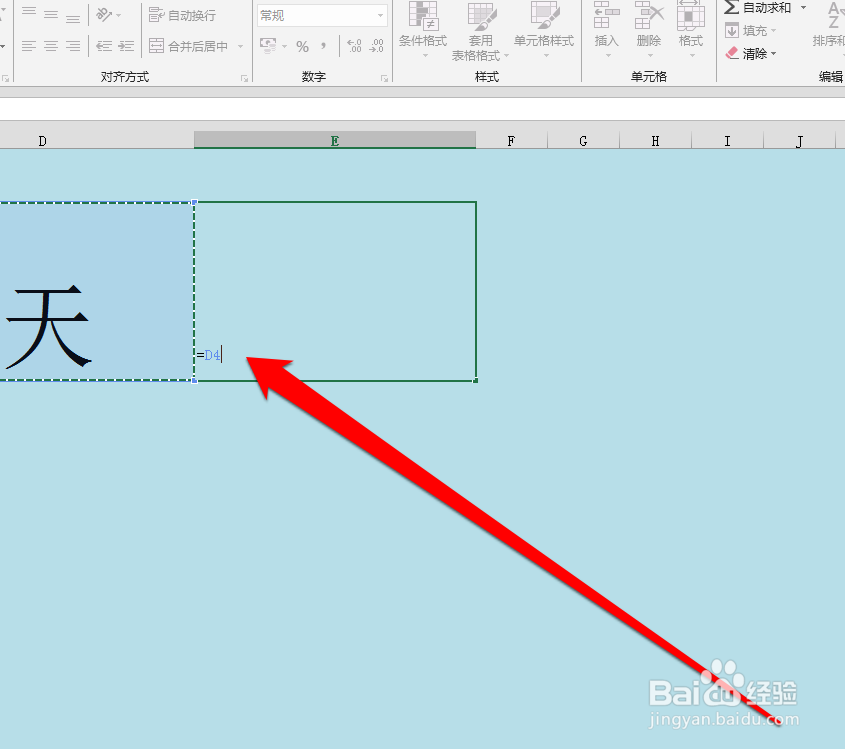This screenshot has height=749, width=845.
Task: Increase decimal places
Action: [x=354, y=46]
